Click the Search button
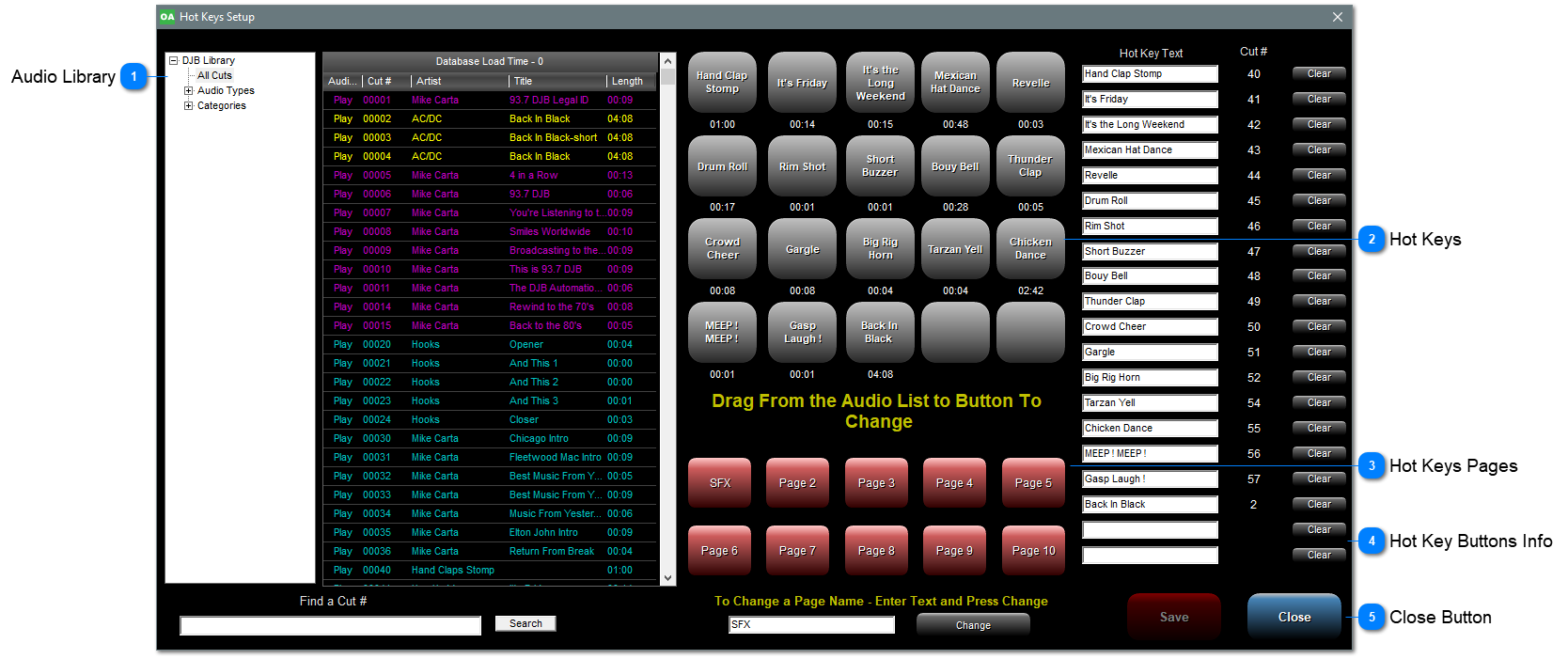Image resolution: width=1568 pixels, height=659 pixels. 525,623
